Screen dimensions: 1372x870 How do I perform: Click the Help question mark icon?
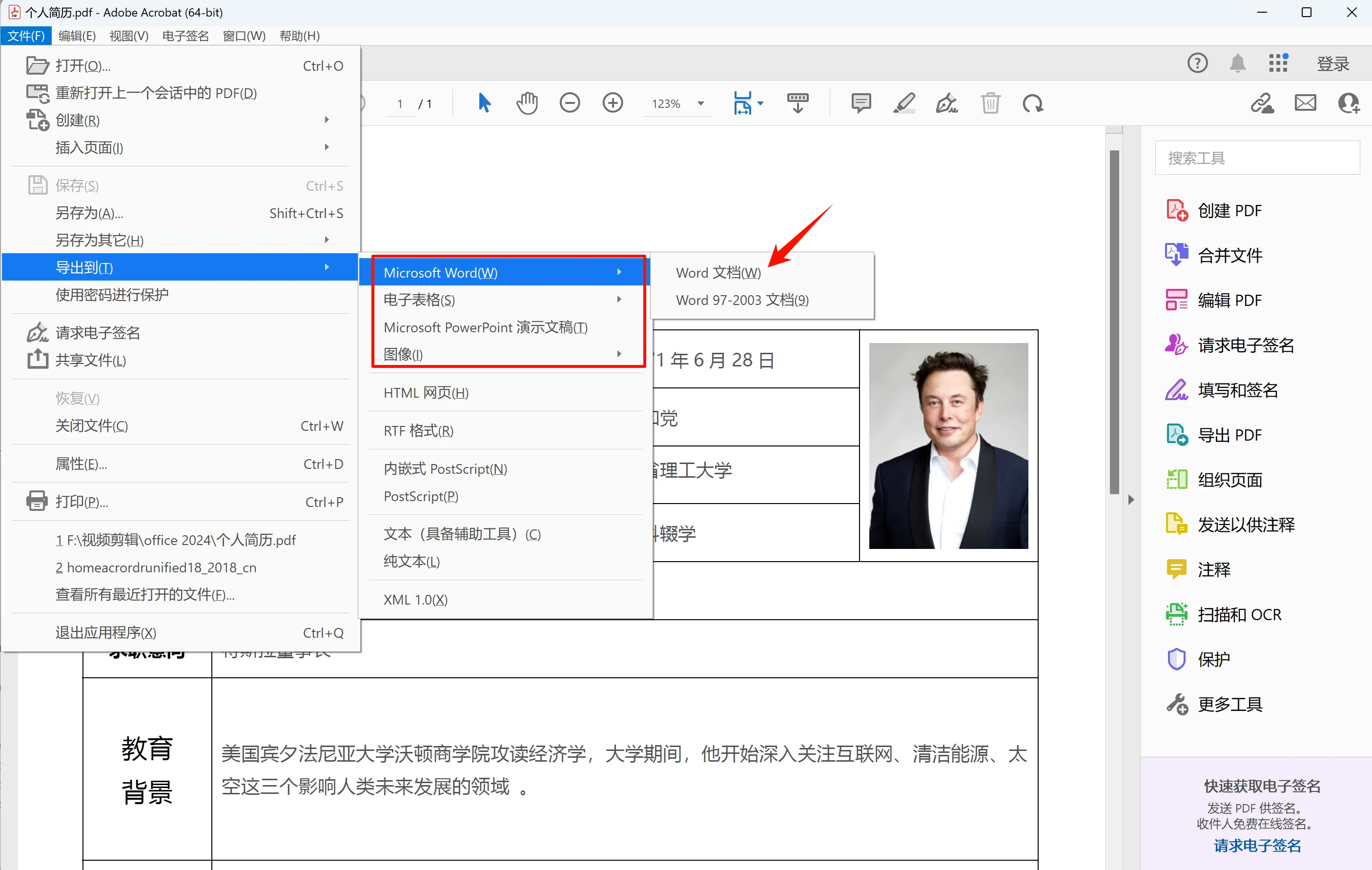(1197, 62)
